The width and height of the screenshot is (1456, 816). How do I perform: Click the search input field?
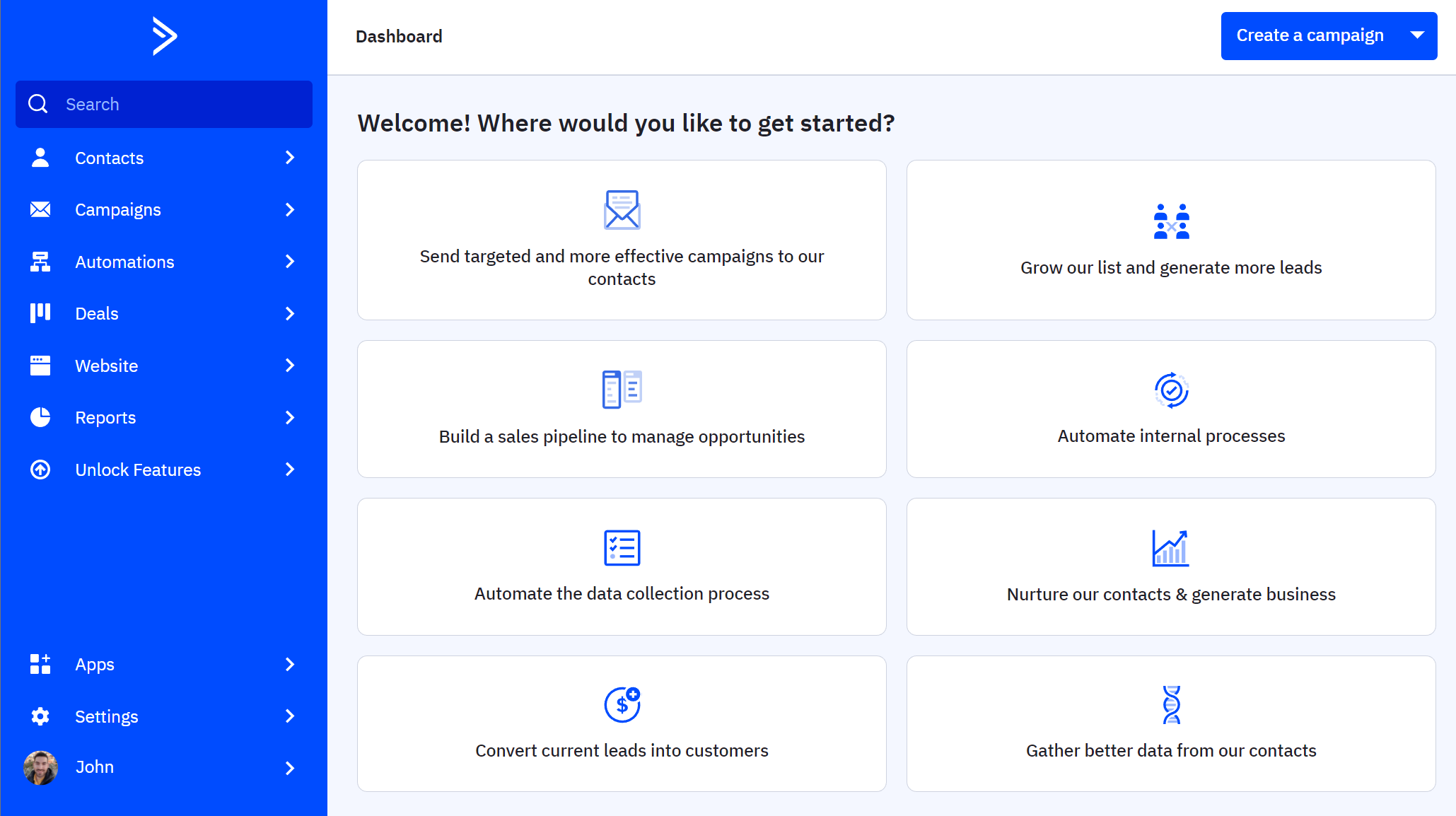pos(163,104)
